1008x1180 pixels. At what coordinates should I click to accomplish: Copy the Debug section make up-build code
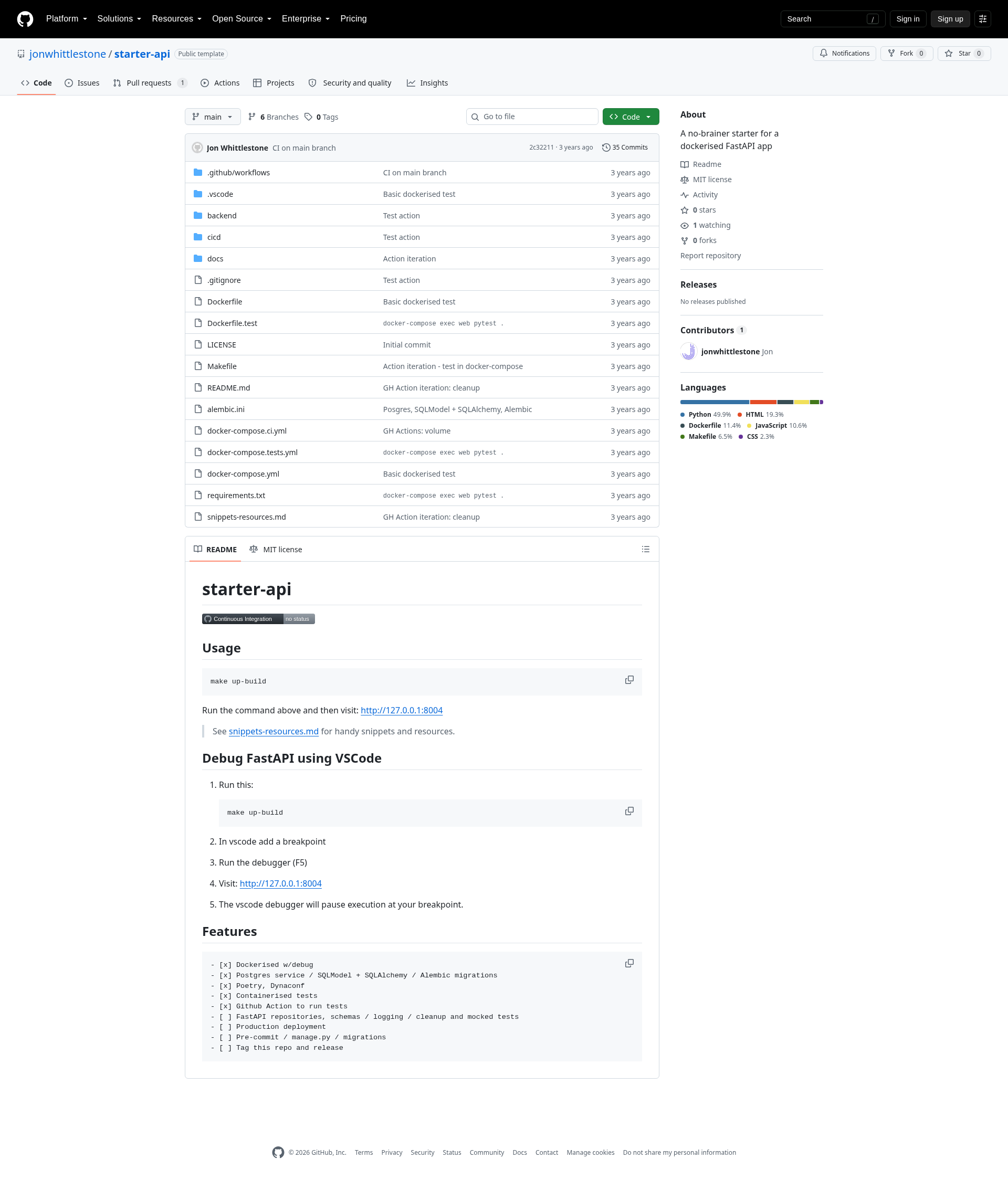629,811
